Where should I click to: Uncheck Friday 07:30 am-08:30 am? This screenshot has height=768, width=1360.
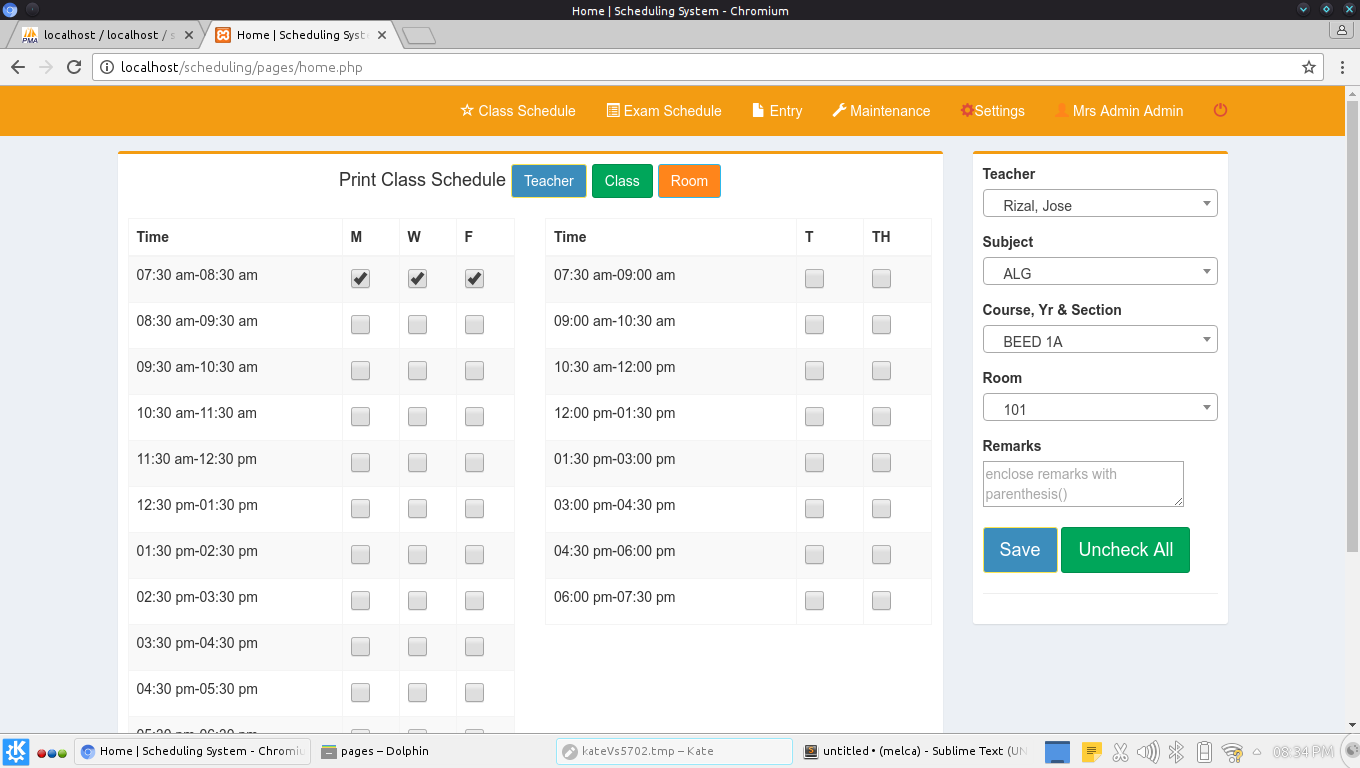click(474, 279)
